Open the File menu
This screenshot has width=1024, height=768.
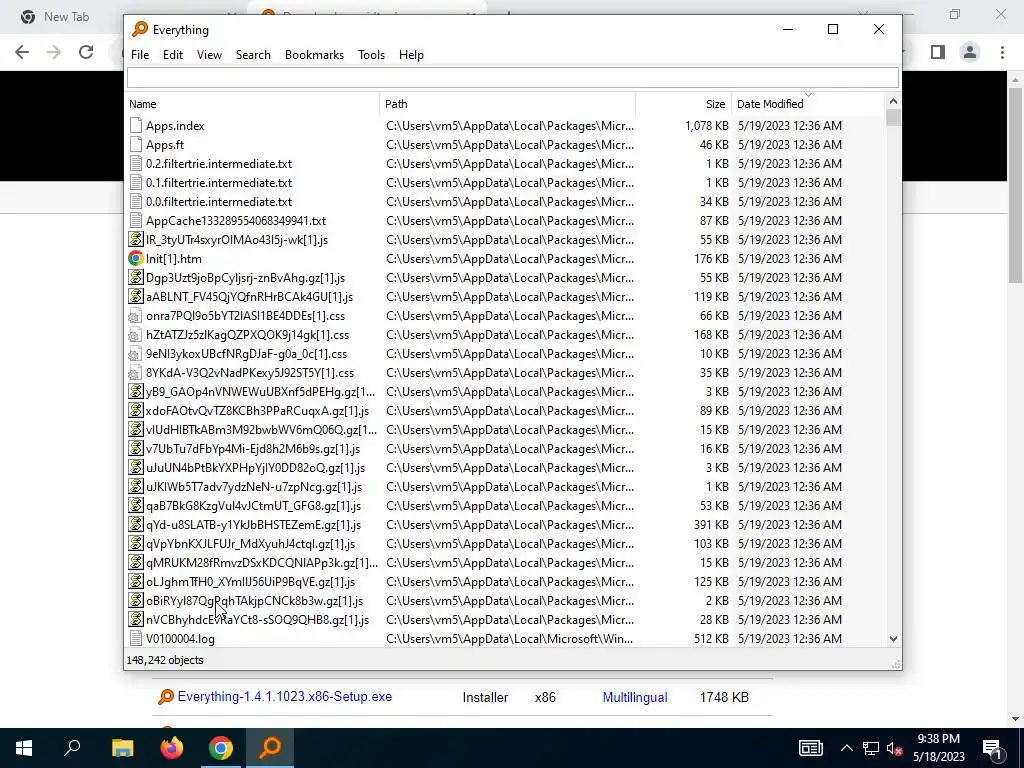tap(140, 55)
